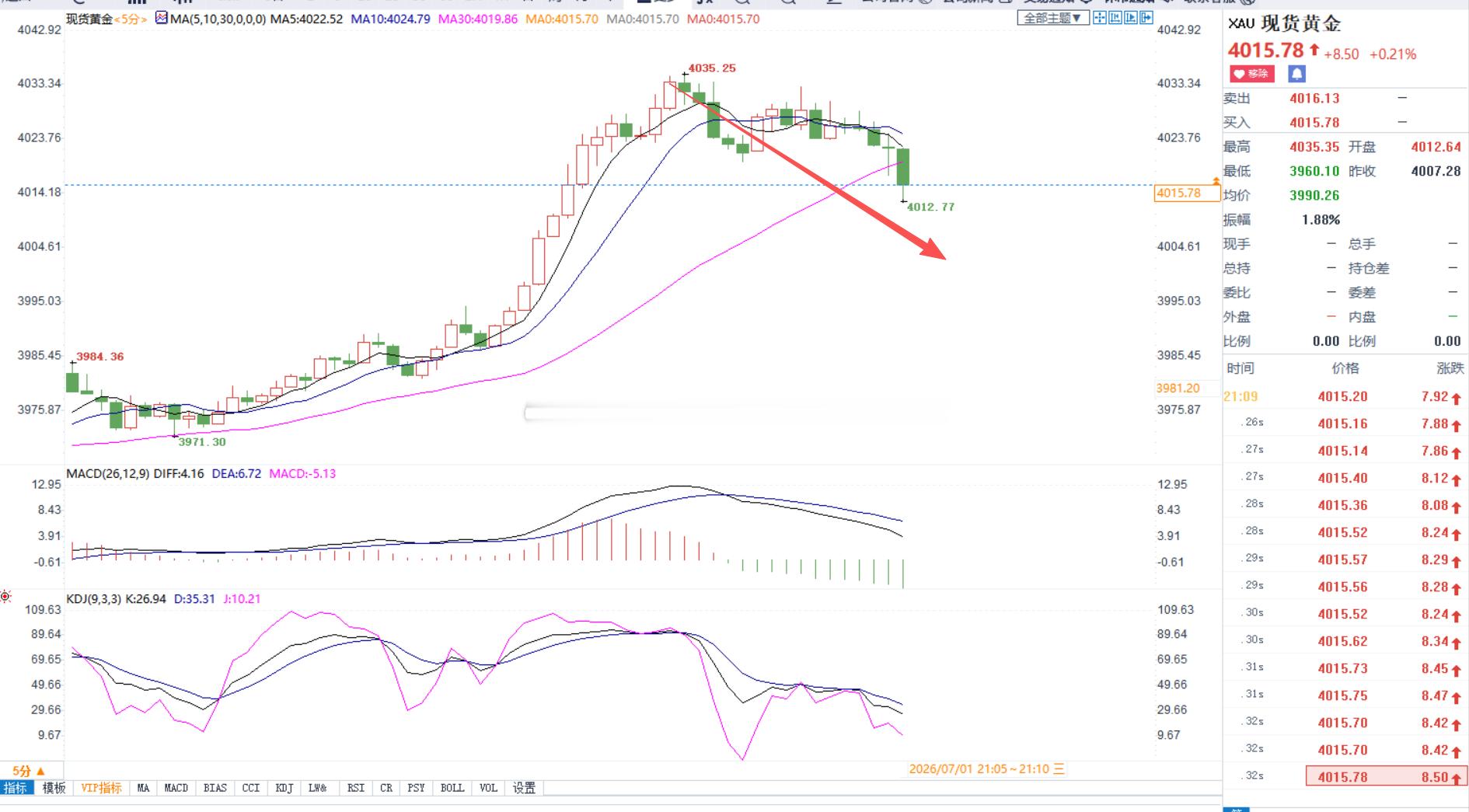Open the VIP指标 tab
The width and height of the screenshot is (1469, 812).
[102, 788]
